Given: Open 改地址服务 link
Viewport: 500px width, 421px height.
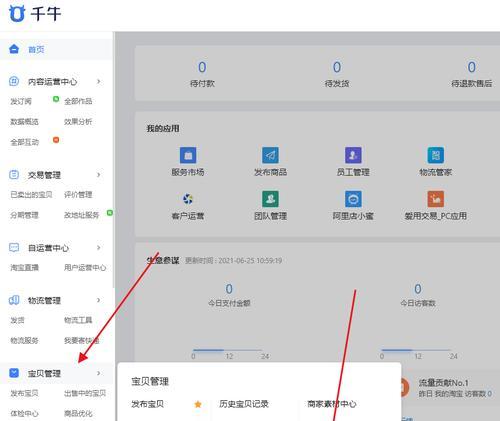Looking at the screenshot, I should (82, 215).
